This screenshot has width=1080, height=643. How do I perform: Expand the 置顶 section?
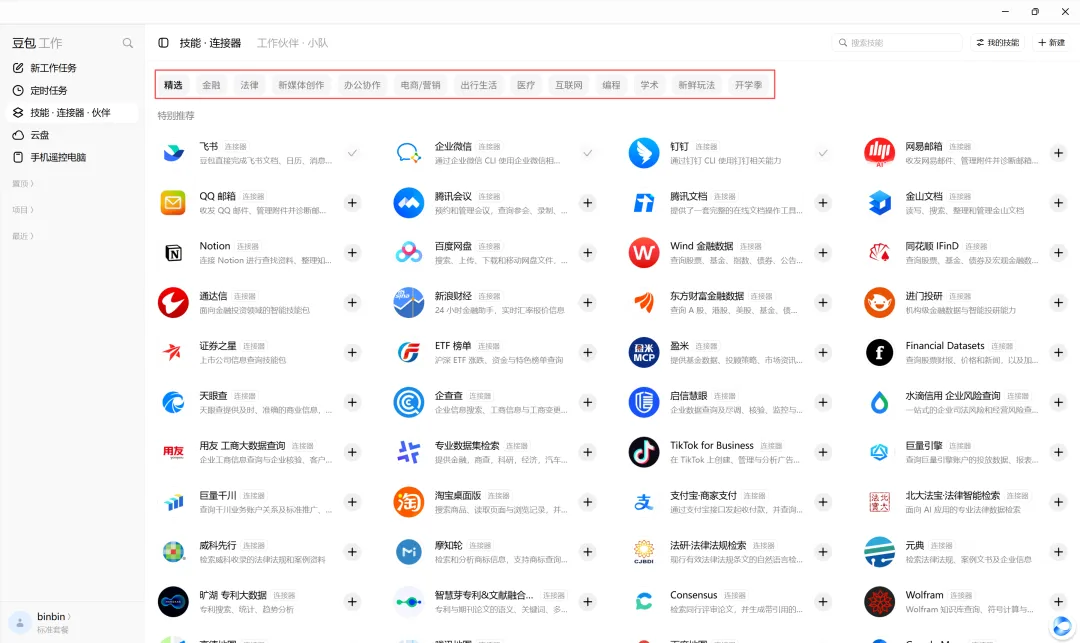(23, 184)
